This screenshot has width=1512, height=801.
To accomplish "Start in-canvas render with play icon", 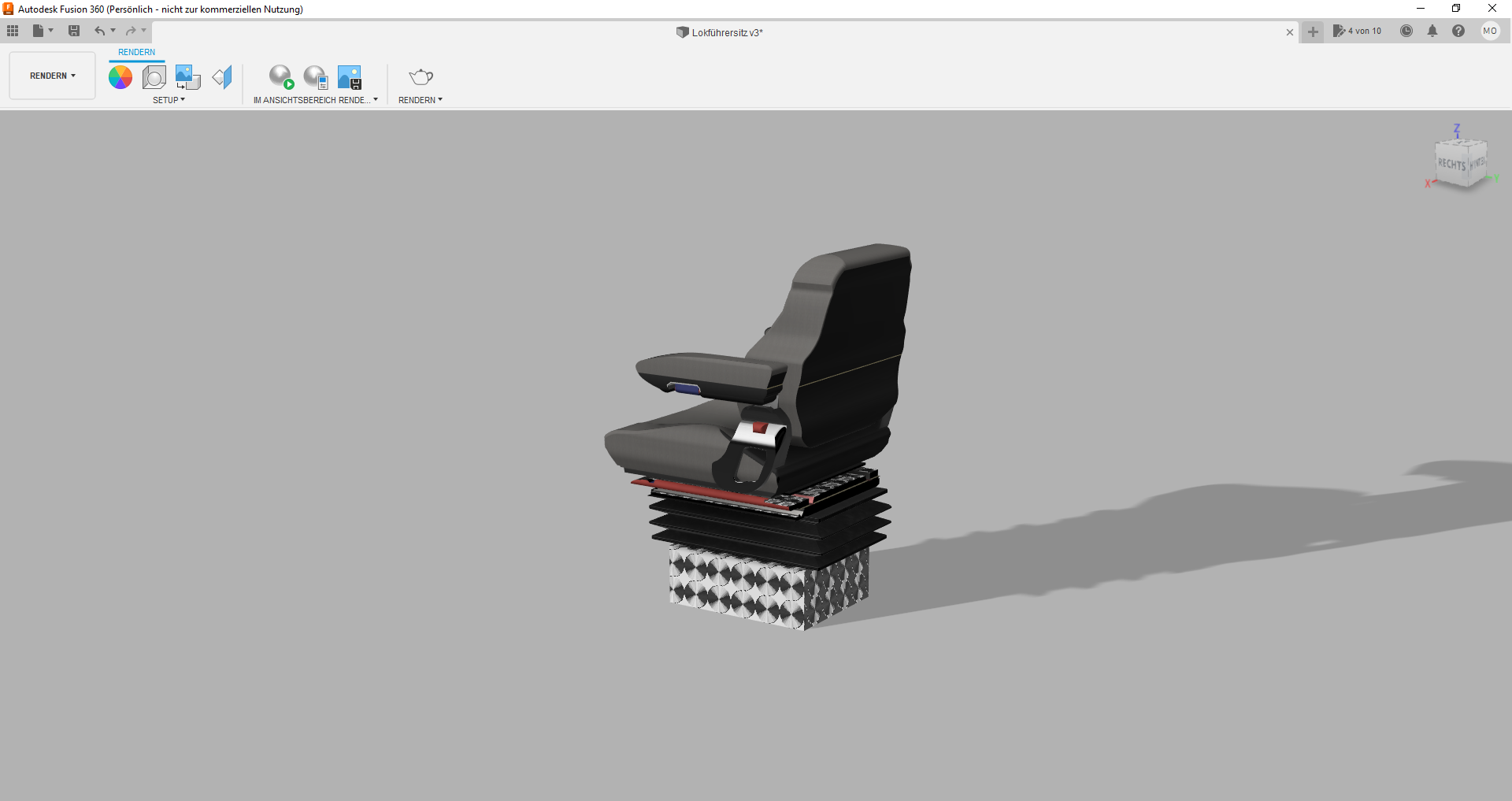I will [x=281, y=77].
